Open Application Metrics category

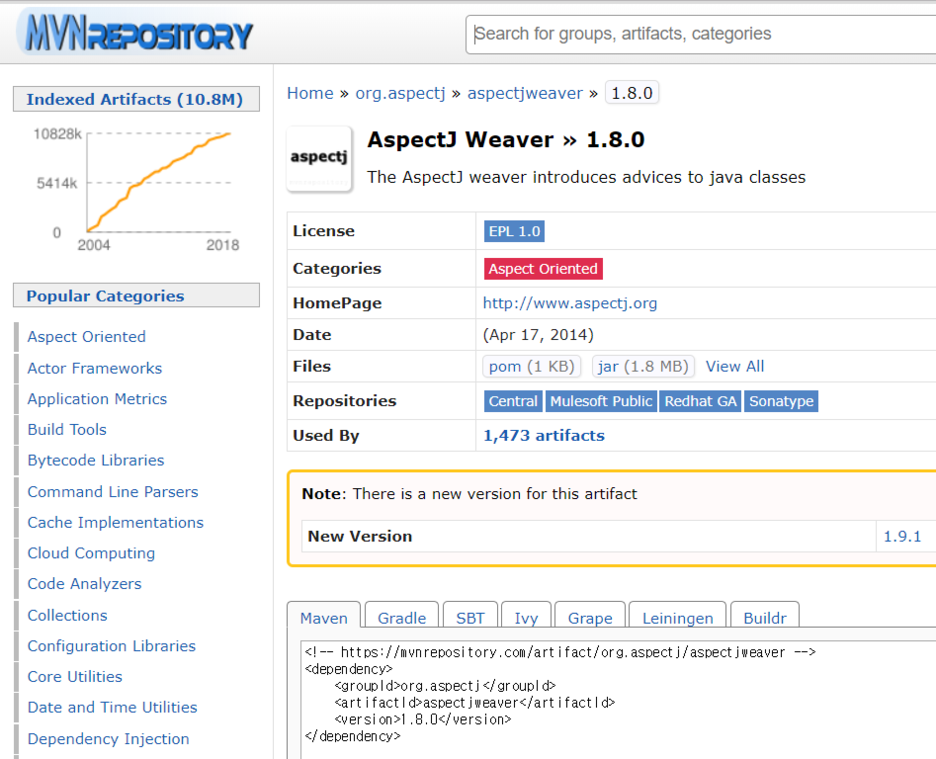click(97, 398)
